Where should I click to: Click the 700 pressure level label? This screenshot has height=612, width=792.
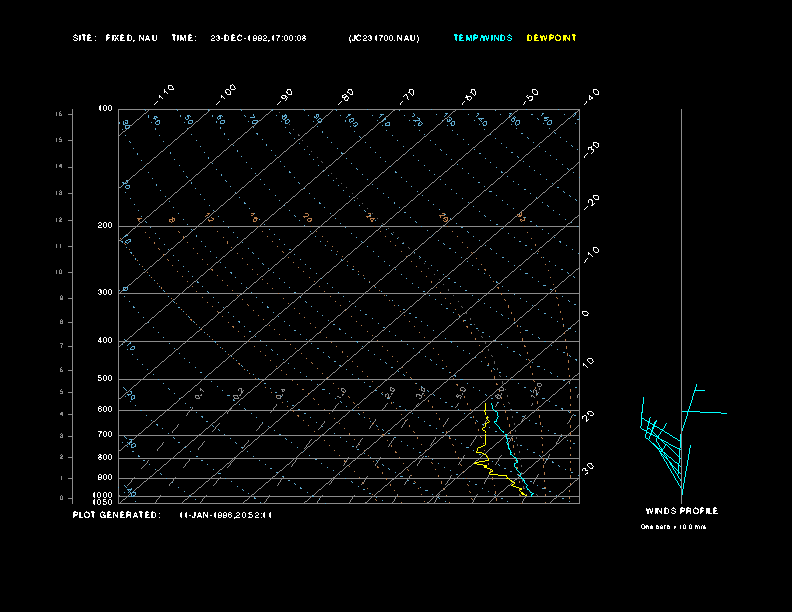click(x=105, y=434)
